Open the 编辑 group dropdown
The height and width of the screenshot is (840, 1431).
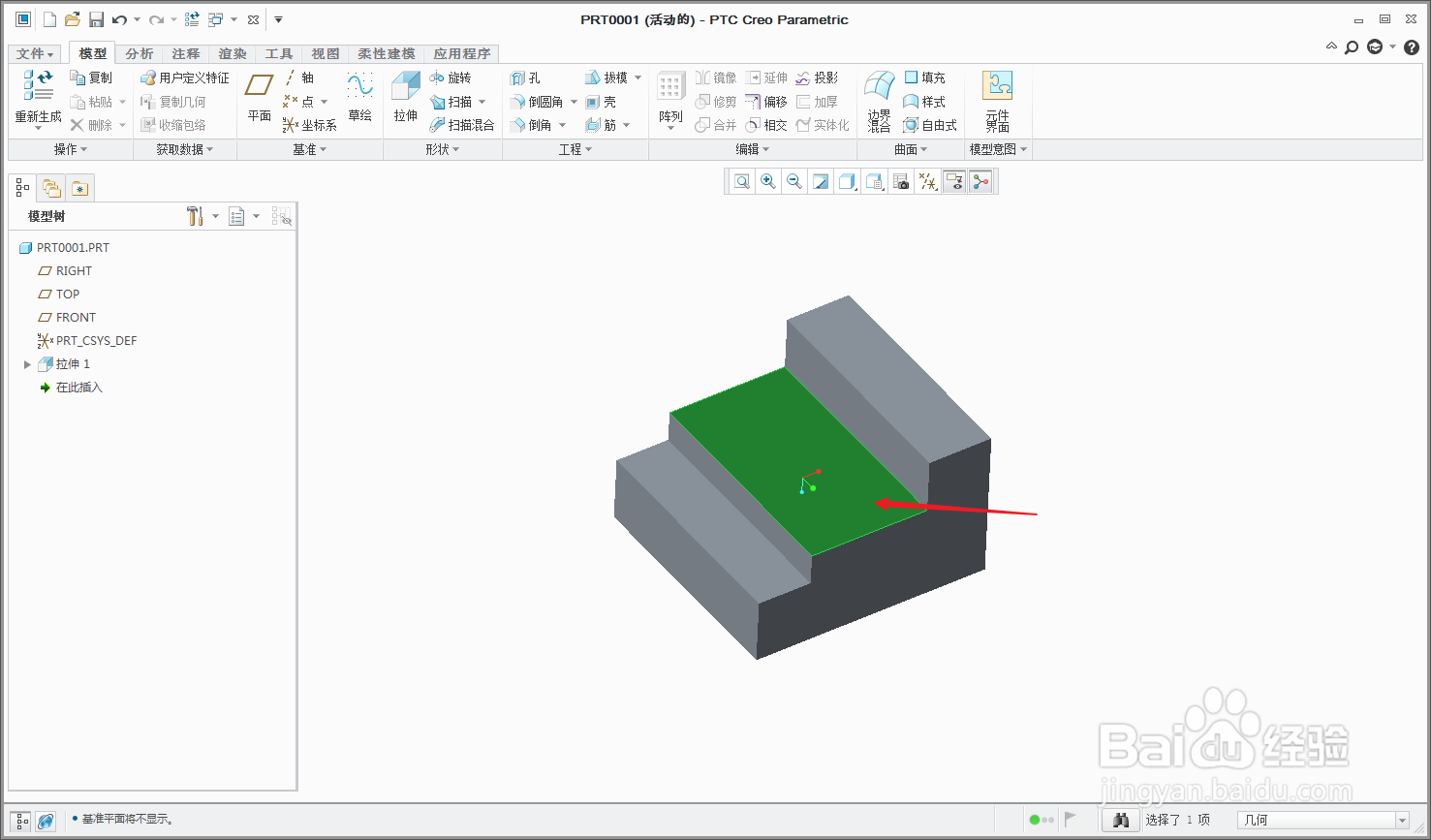tap(753, 149)
